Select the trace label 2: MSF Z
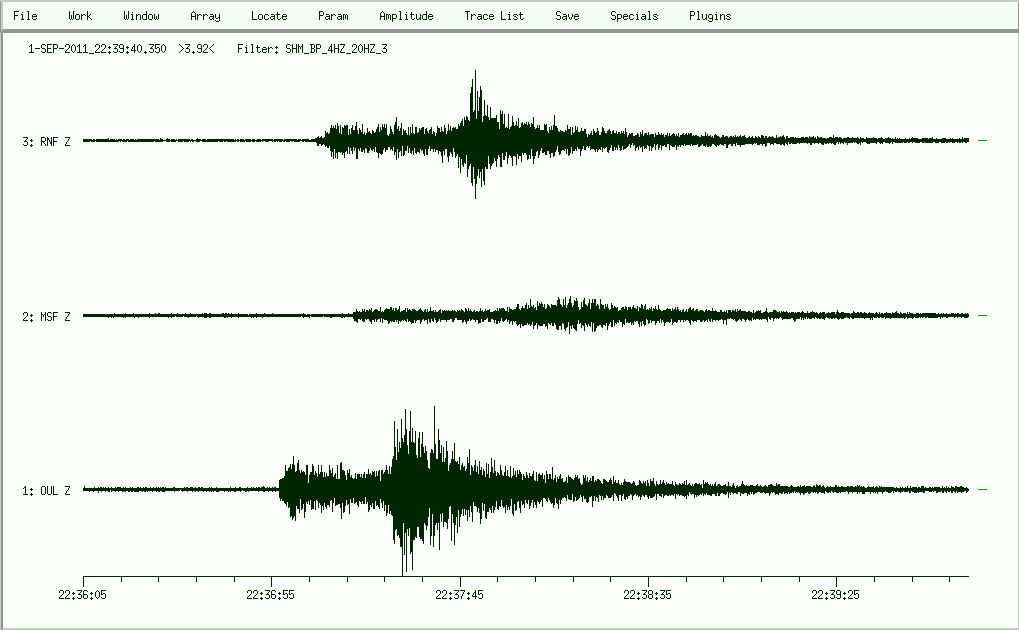 46,317
